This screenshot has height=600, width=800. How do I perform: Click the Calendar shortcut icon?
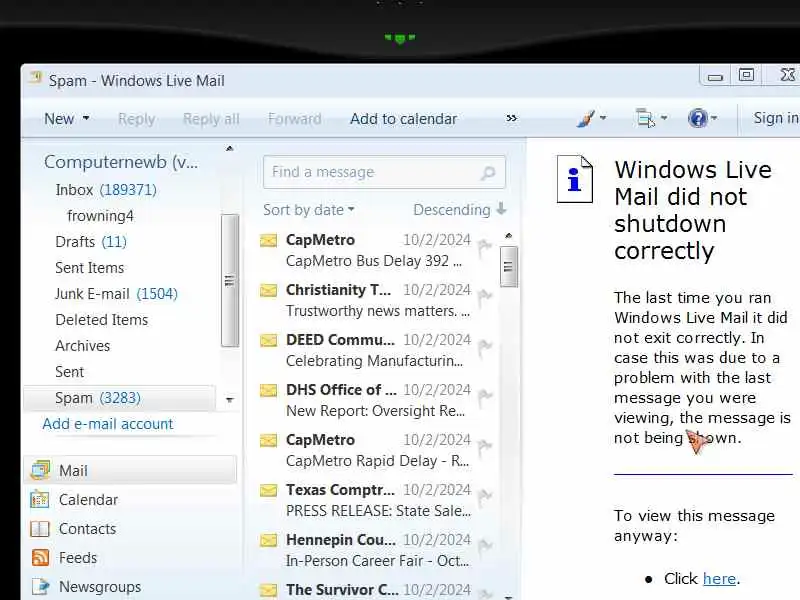(40, 499)
